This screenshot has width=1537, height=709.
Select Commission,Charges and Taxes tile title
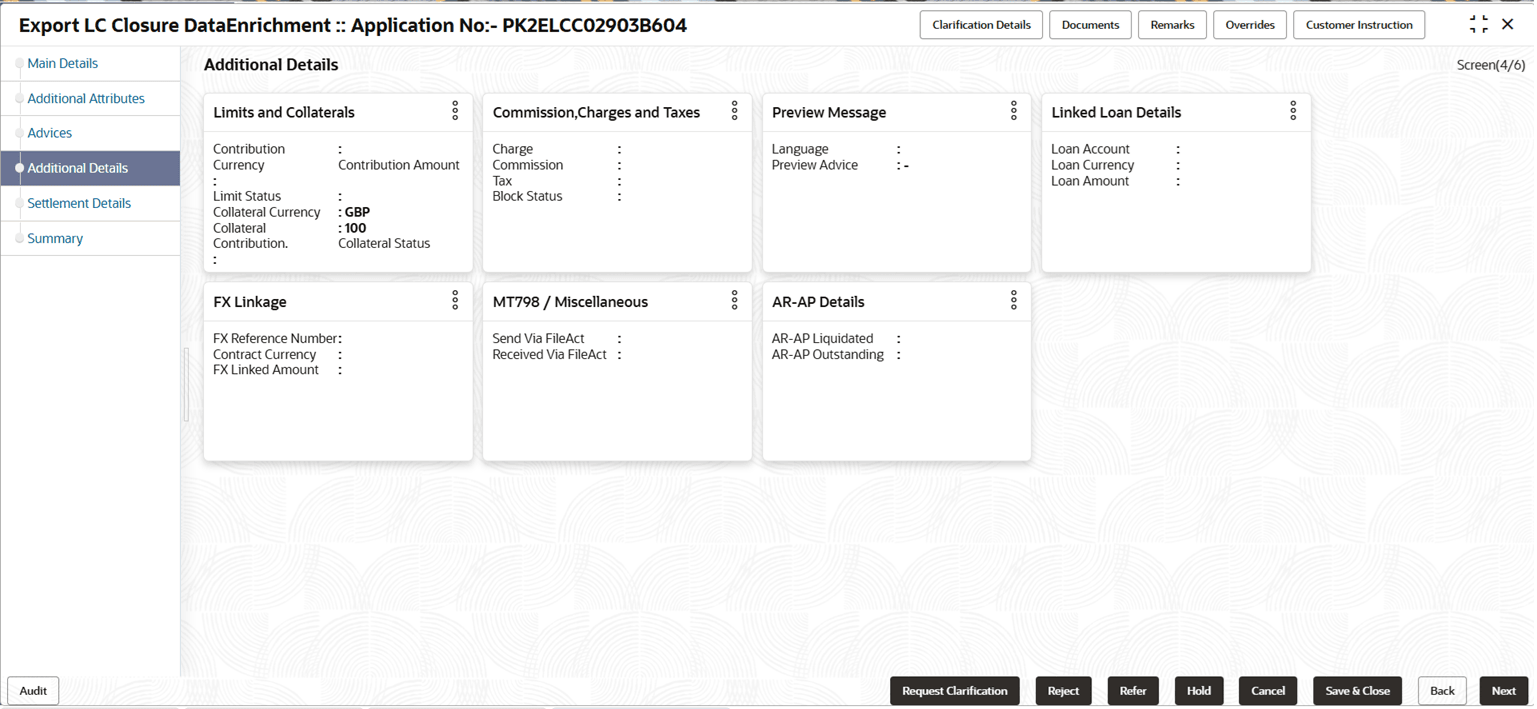596,112
